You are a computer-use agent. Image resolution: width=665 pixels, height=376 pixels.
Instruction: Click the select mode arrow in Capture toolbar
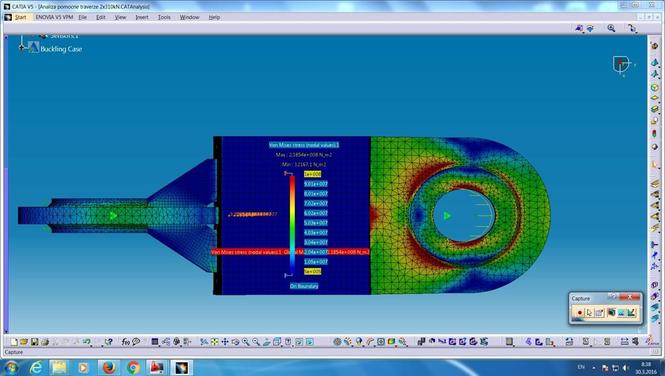tap(590, 313)
